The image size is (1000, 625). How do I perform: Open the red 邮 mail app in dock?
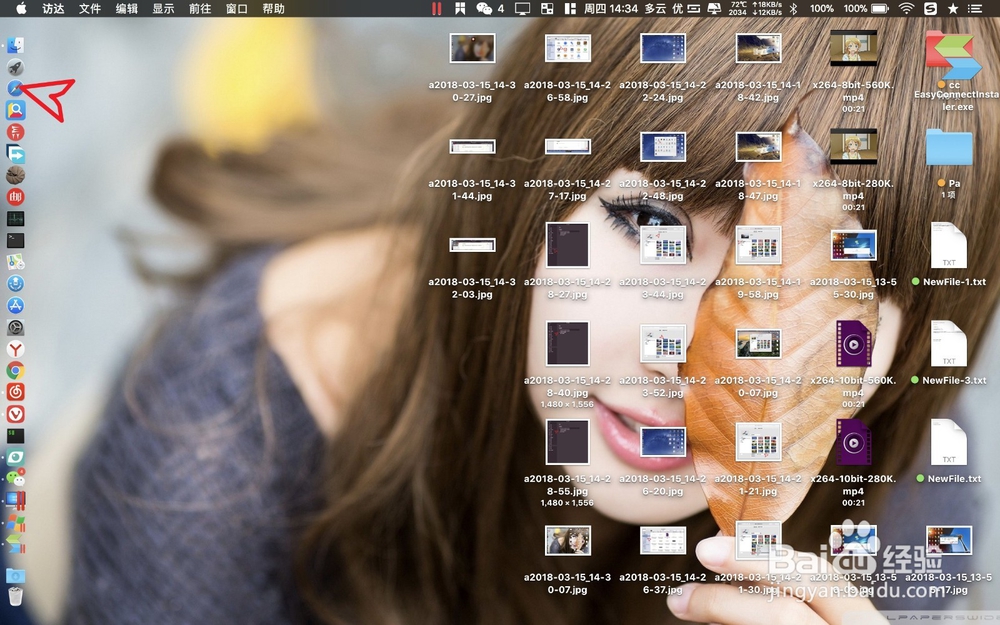click(15, 197)
